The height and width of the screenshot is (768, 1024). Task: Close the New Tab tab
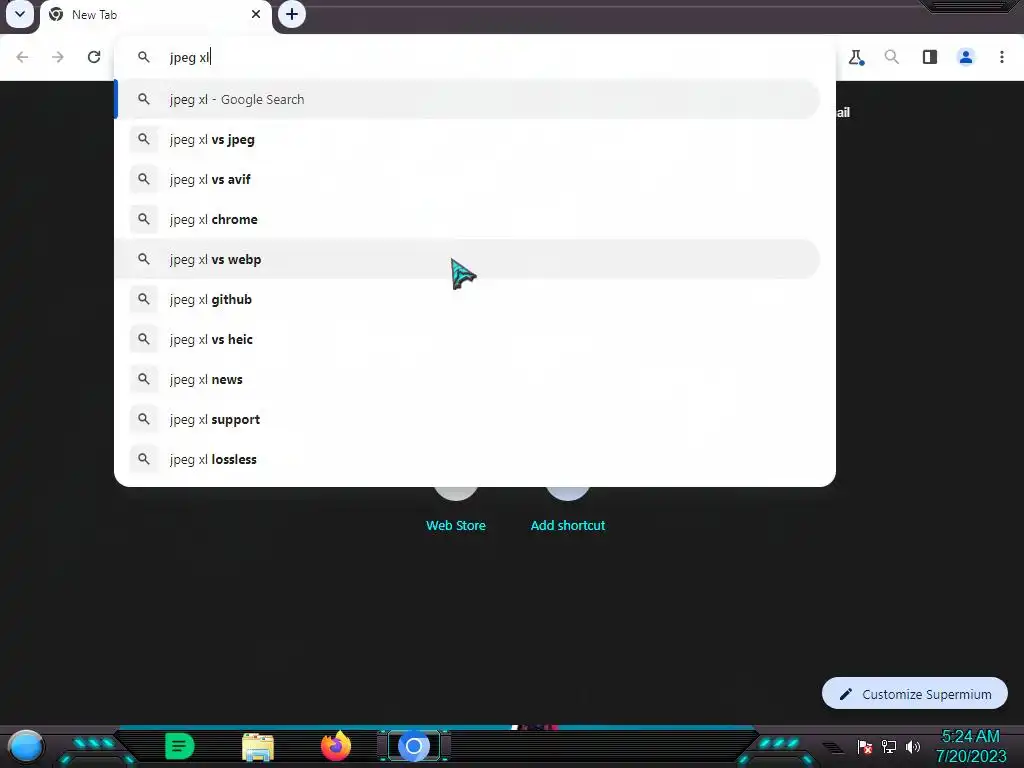[x=256, y=14]
